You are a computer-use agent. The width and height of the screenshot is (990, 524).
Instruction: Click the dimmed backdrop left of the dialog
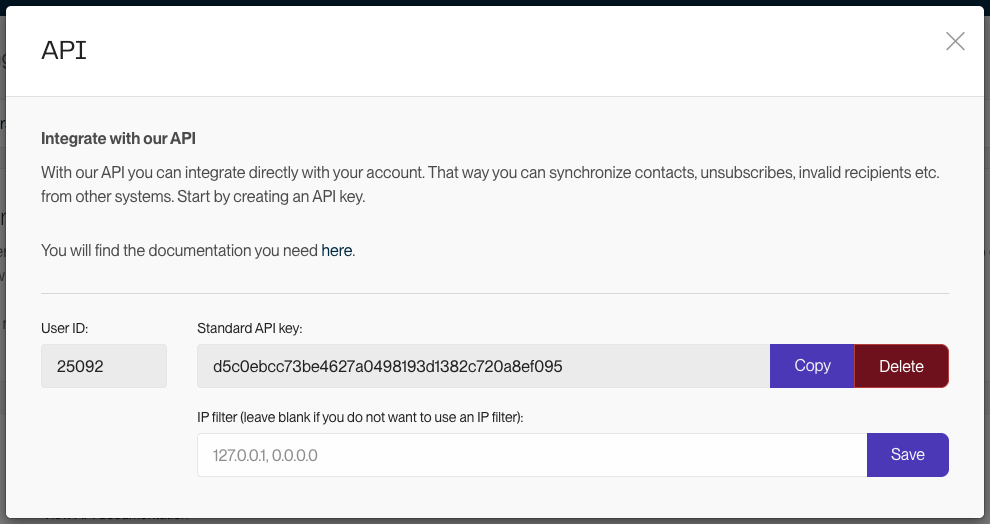click(3, 253)
